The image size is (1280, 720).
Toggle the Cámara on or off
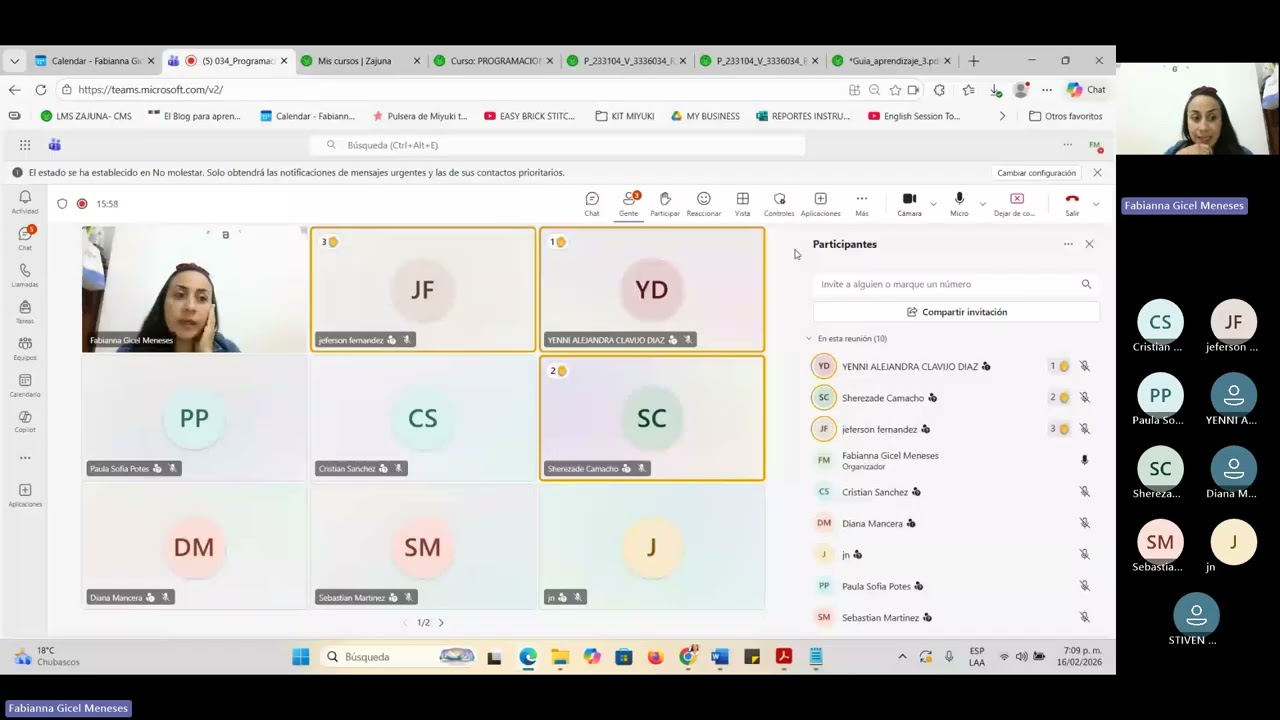tap(909, 204)
